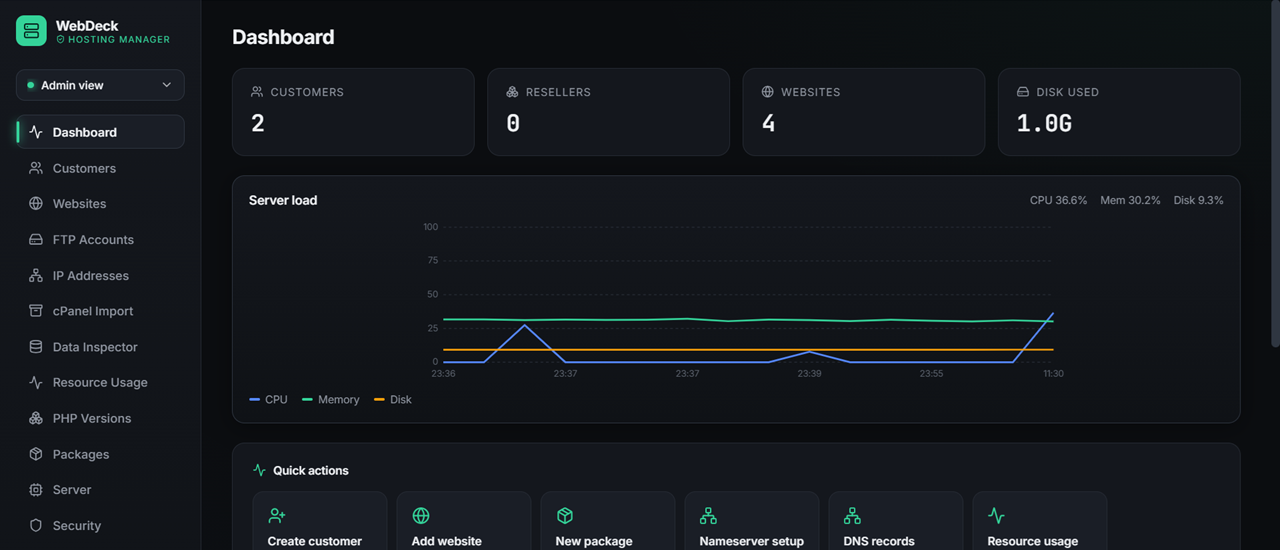This screenshot has width=1280, height=550.
Task: Click the Create customer quick action
Action: [x=320, y=521]
